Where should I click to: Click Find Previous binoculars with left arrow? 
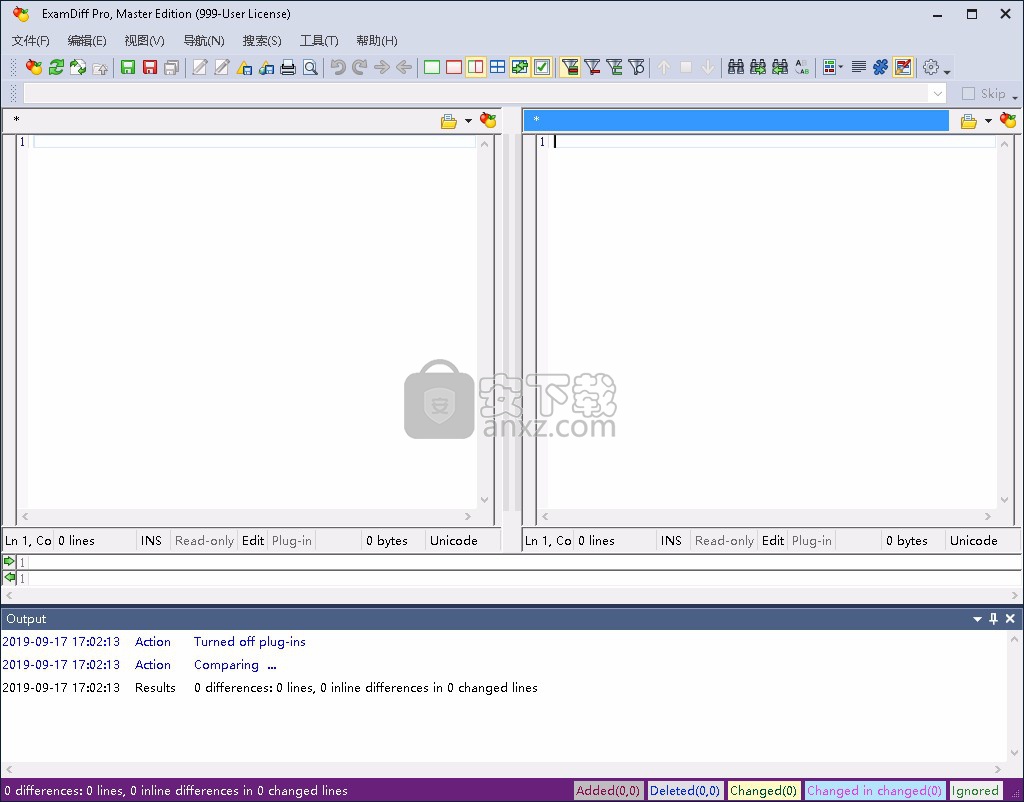[x=780, y=67]
